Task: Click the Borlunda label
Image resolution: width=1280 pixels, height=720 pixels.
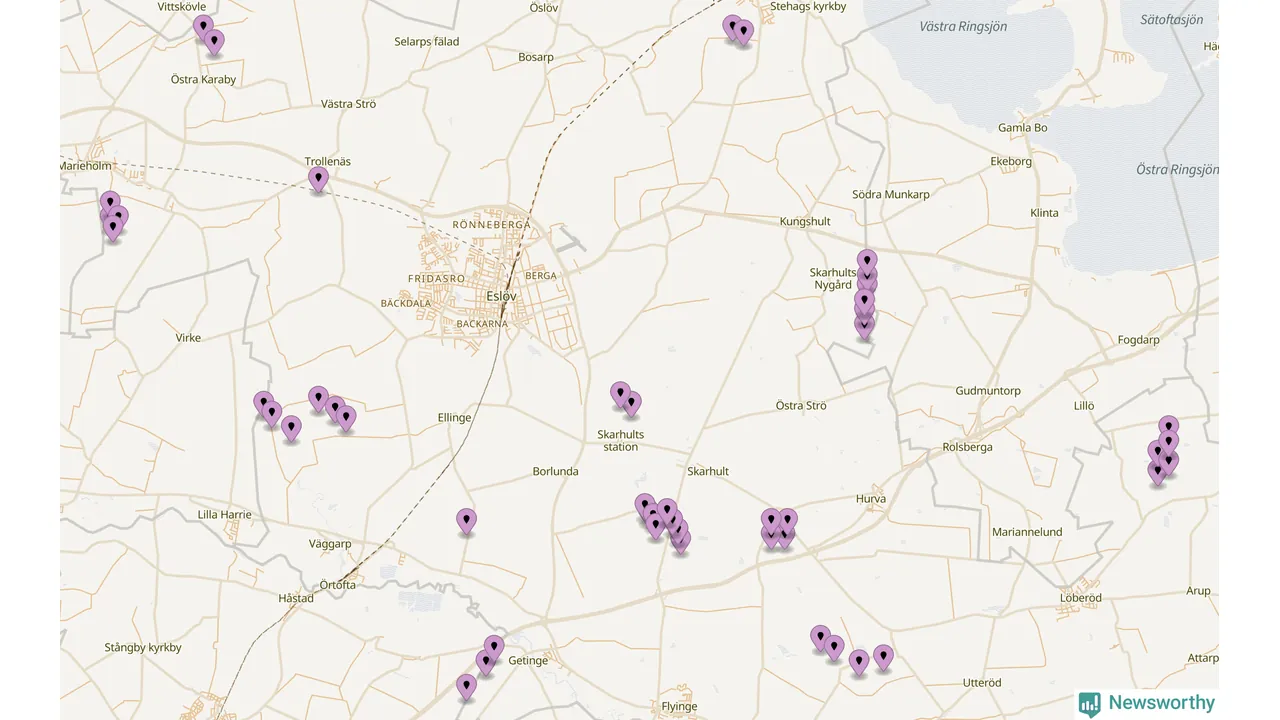Action: click(556, 471)
